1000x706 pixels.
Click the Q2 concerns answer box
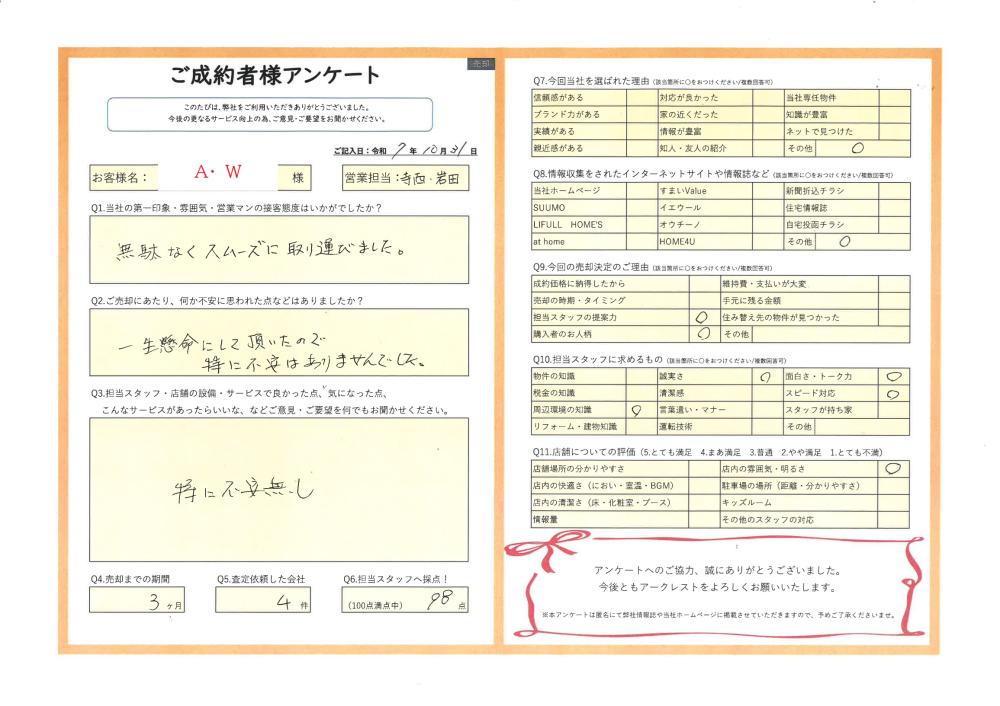tap(278, 341)
